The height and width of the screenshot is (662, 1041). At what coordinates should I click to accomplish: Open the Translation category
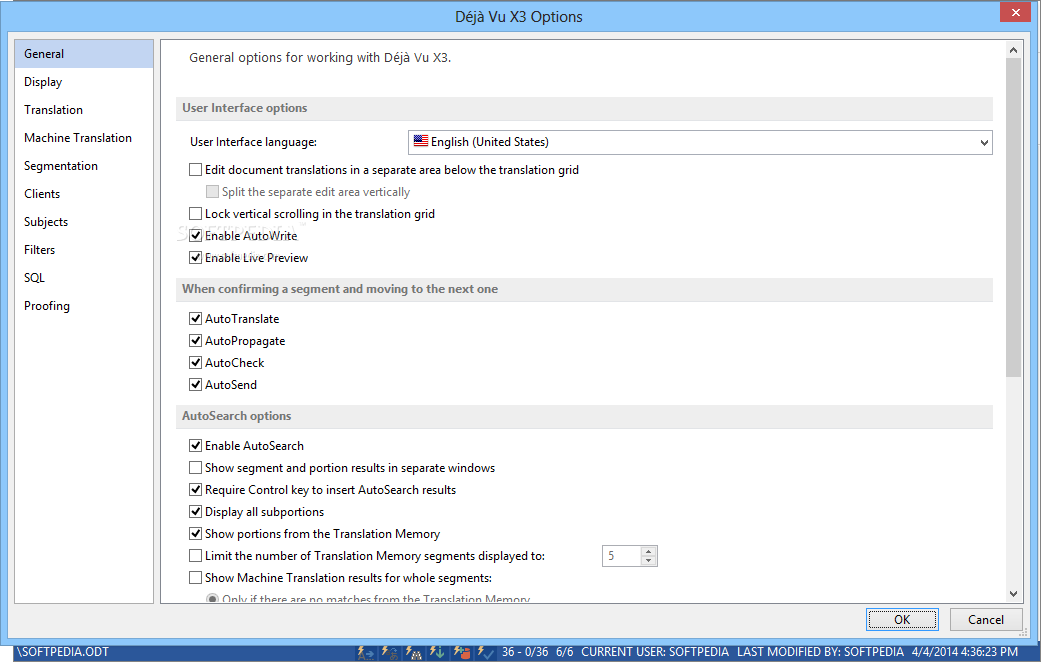click(84, 110)
